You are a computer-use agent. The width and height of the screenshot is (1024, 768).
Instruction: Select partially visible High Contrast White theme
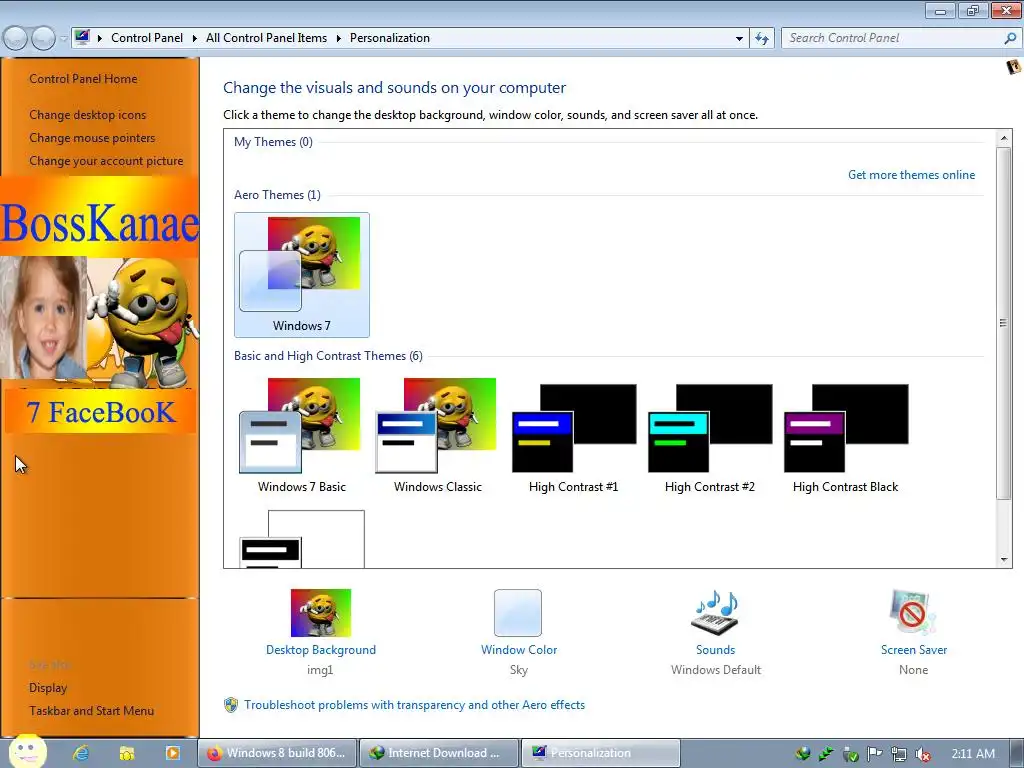(302, 539)
